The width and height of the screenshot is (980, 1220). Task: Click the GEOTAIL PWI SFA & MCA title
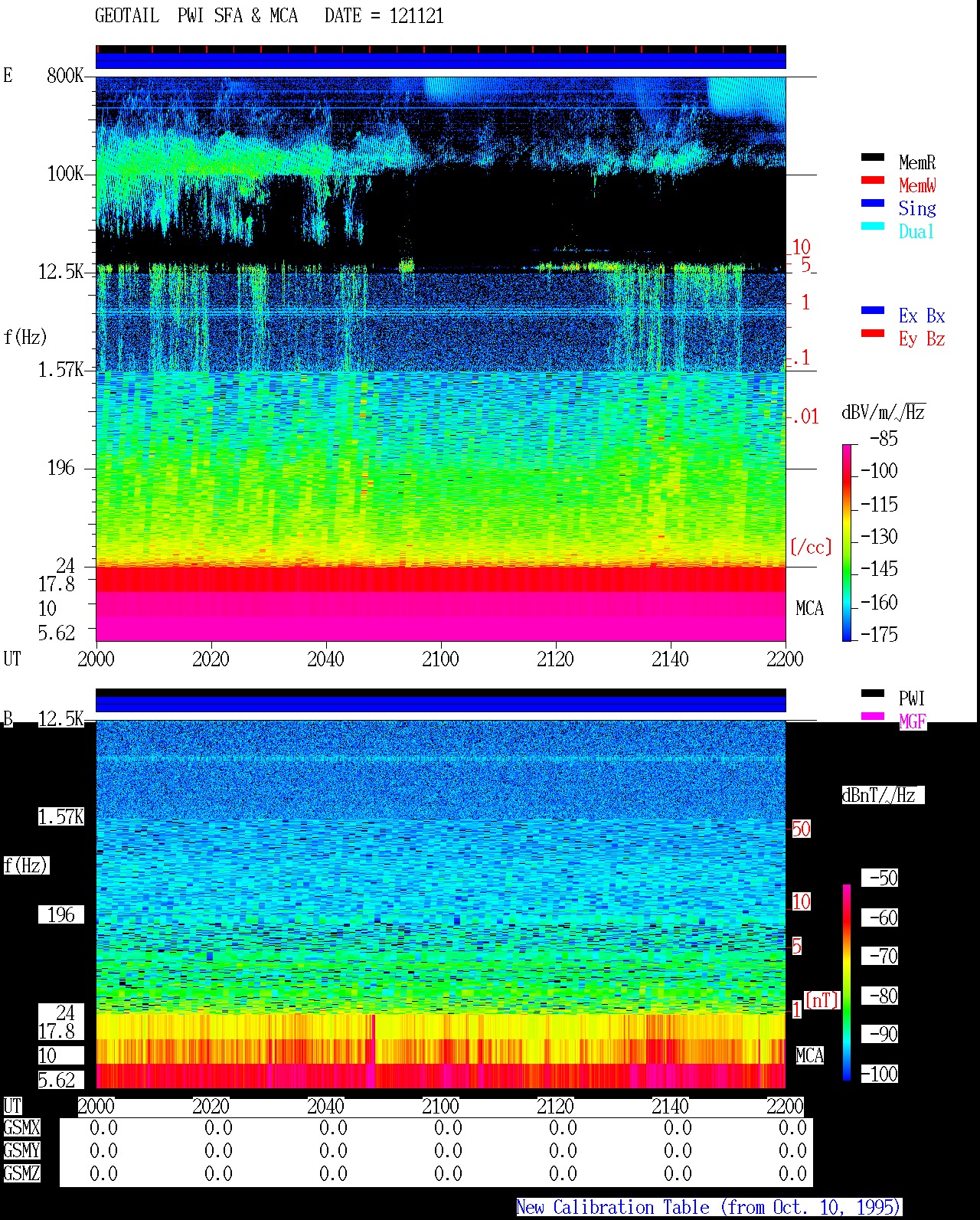196,16
